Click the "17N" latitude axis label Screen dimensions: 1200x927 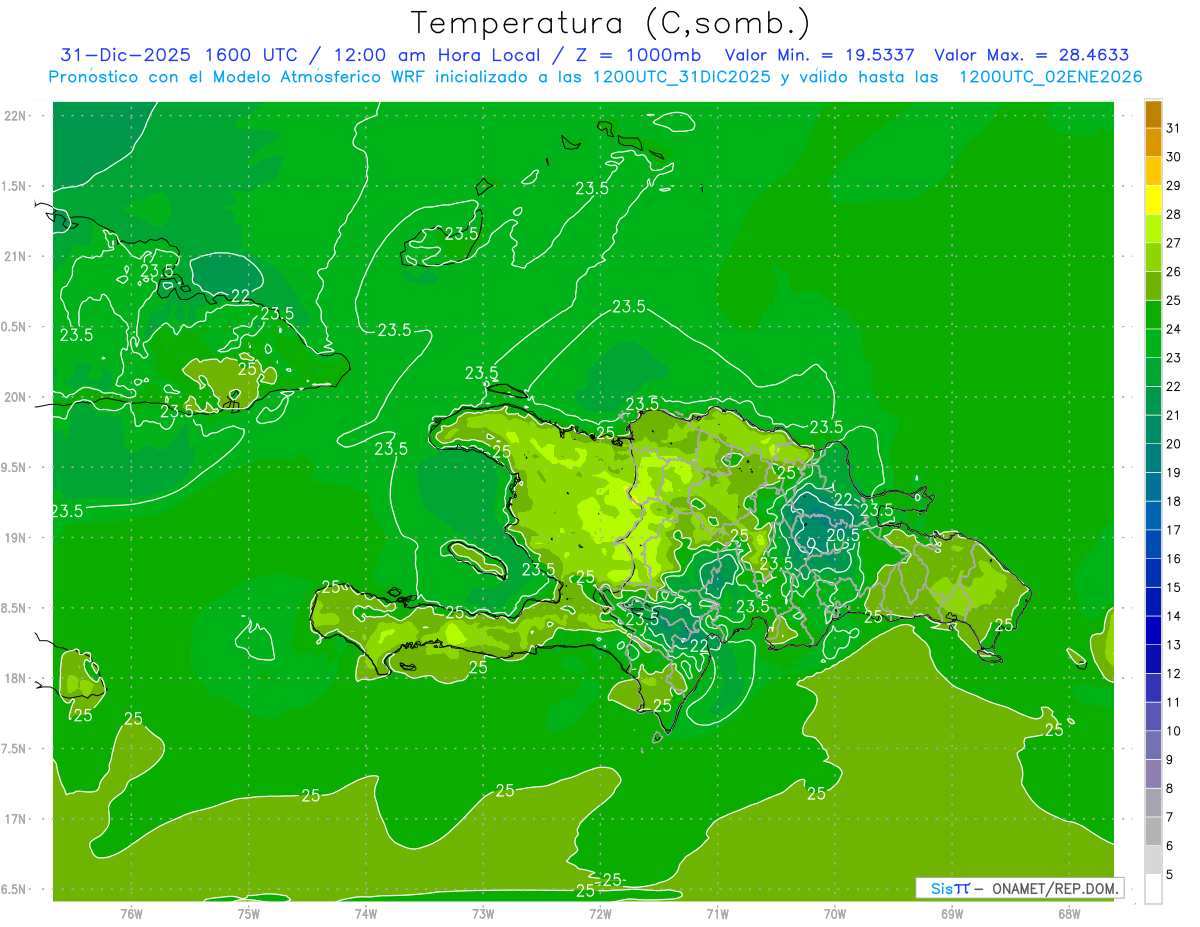16,819
